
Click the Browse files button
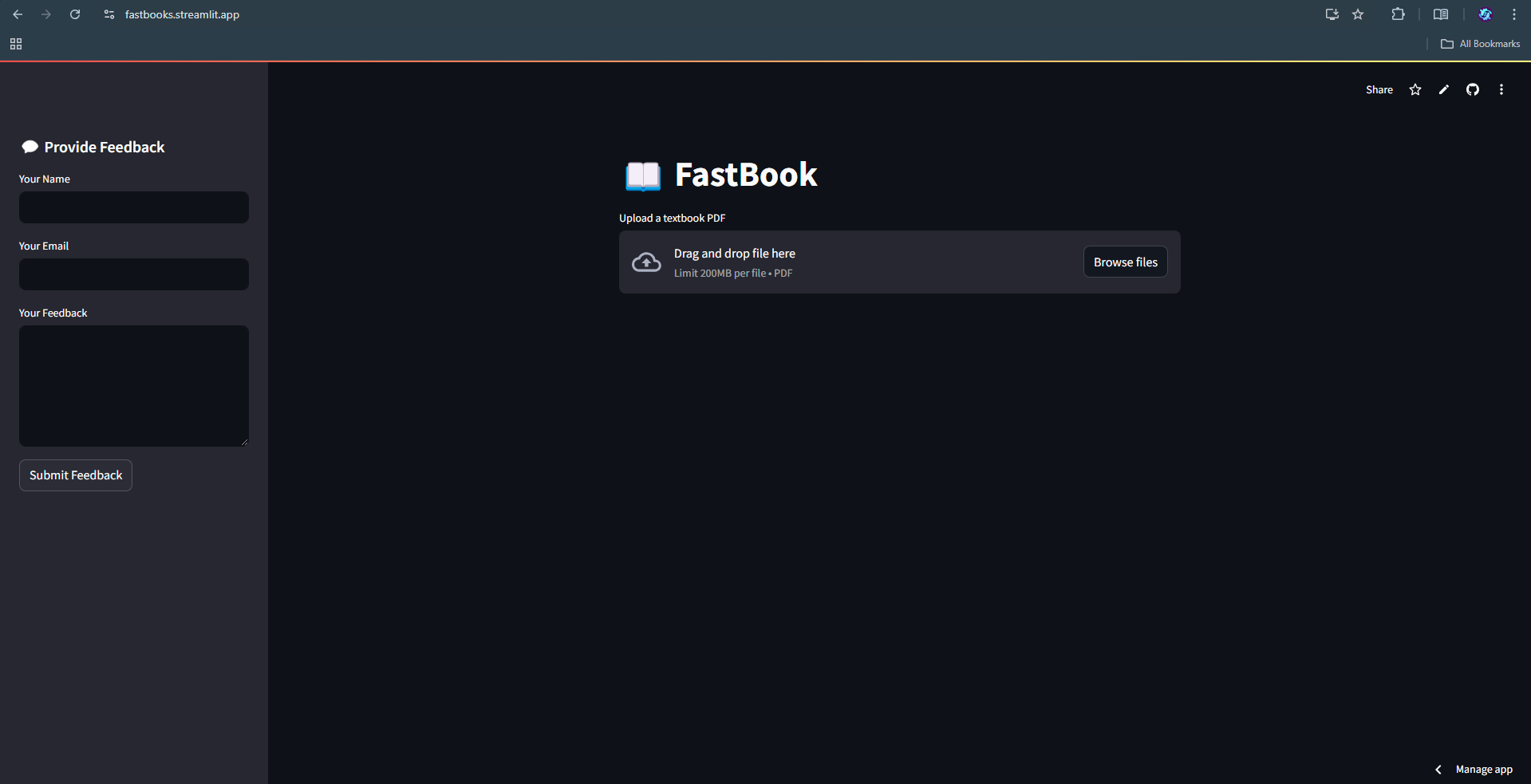pos(1125,262)
